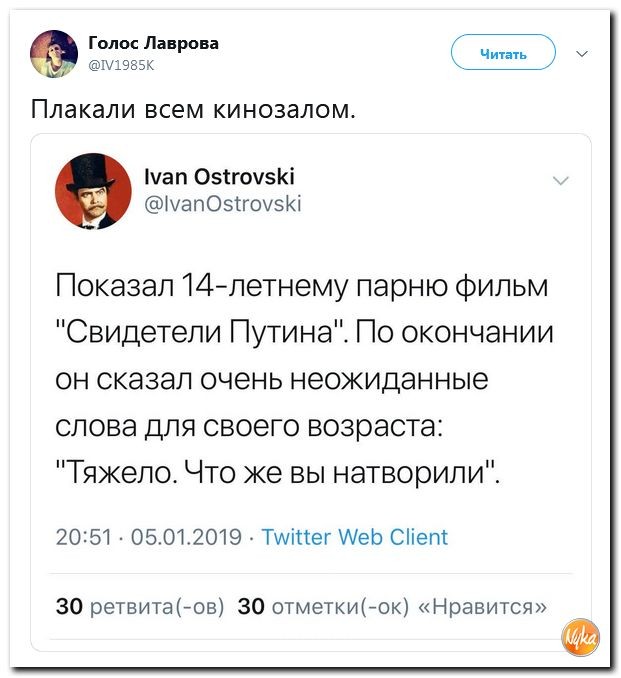This screenshot has width=621, height=678.
Task: Click the Ivan Ostrovski display name
Action: point(220,176)
